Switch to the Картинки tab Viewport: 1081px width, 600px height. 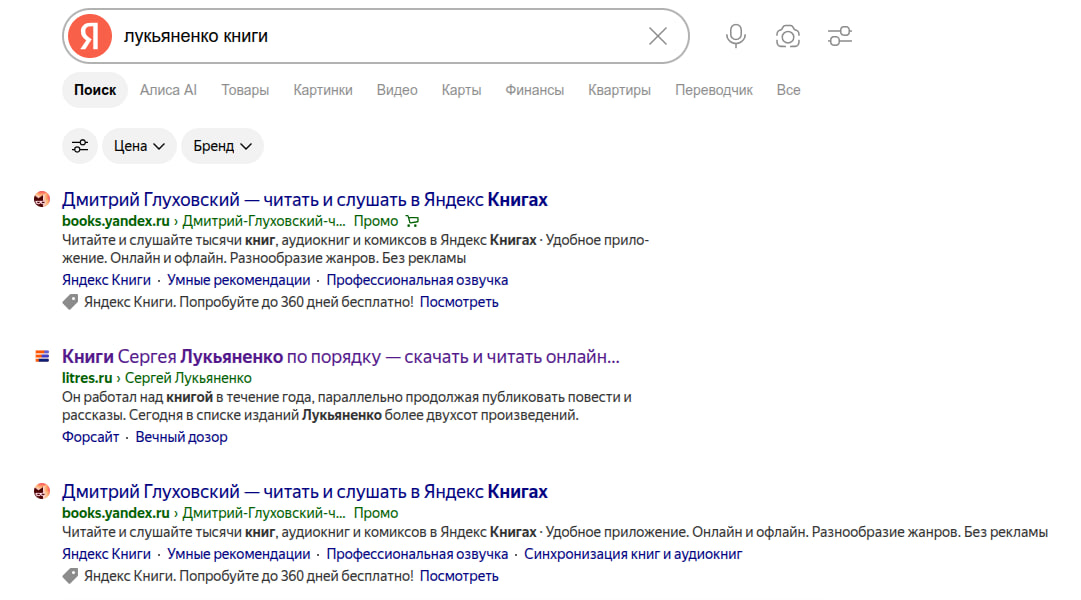[x=323, y=90]
